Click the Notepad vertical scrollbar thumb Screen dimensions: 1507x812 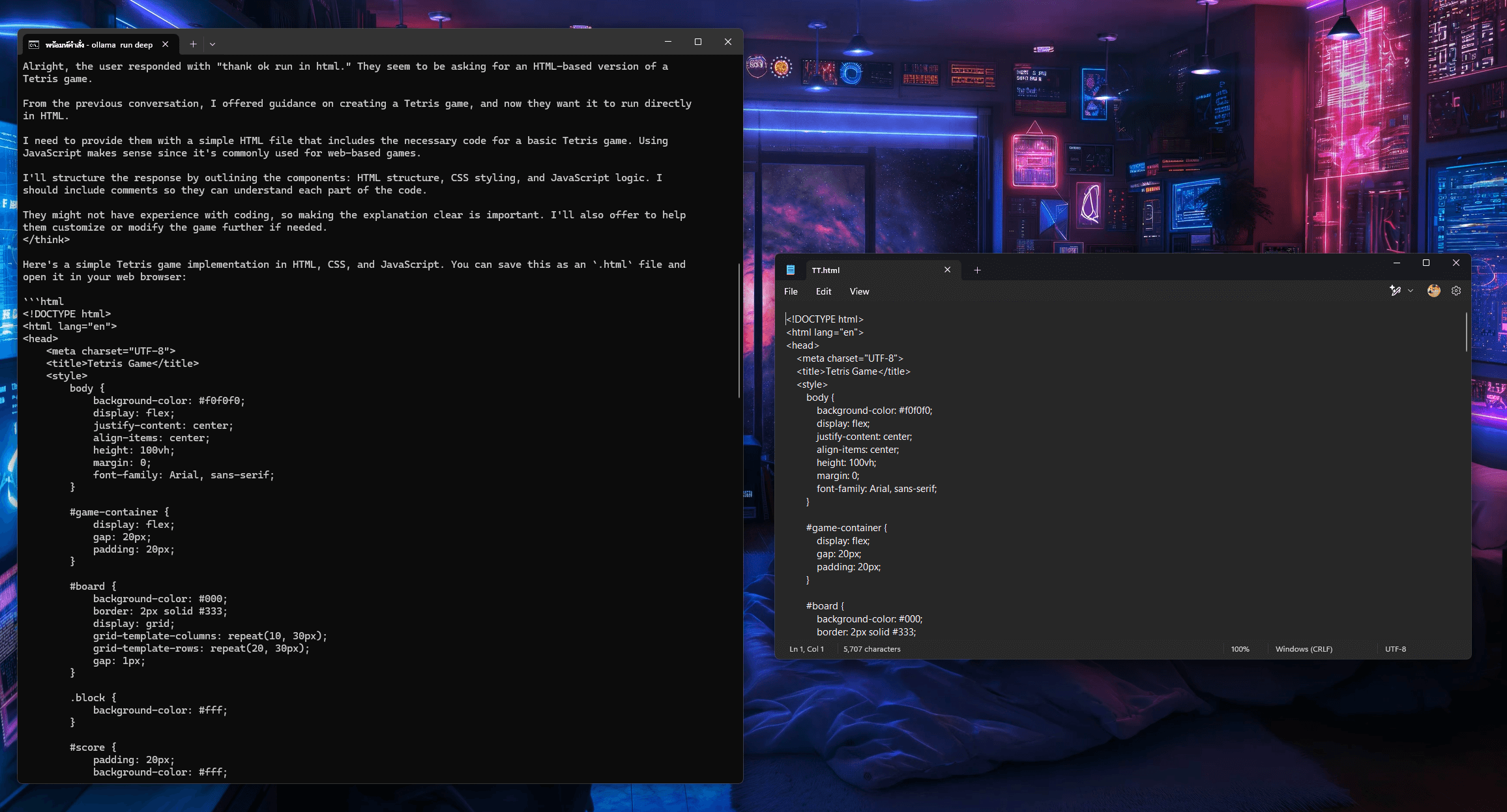coord(1467,332)
